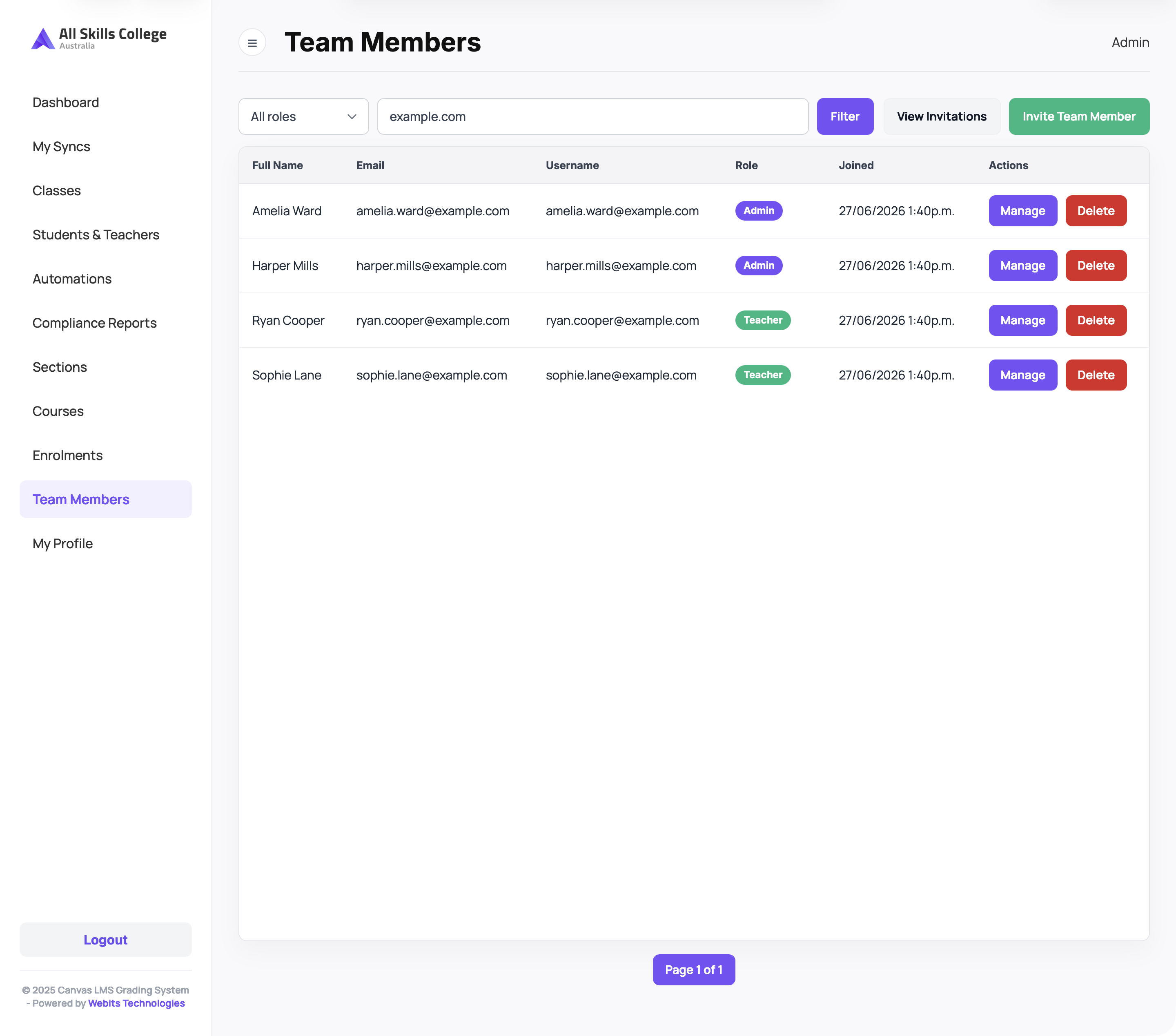Click the name Amelia Ward
1176x1036 pixels.
[x=287, y=211]
